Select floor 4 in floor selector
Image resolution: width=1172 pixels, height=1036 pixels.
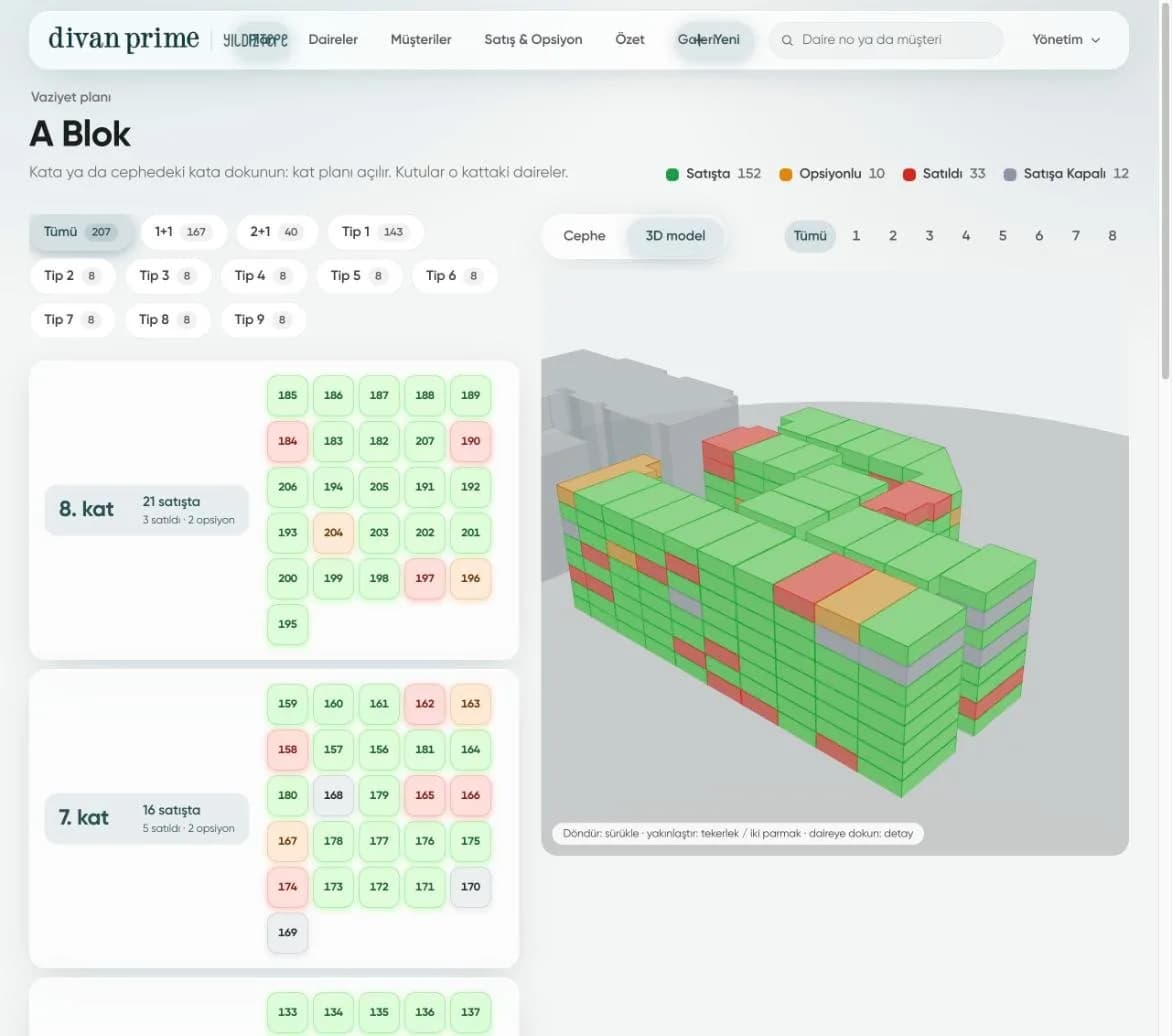coord(966,235)
